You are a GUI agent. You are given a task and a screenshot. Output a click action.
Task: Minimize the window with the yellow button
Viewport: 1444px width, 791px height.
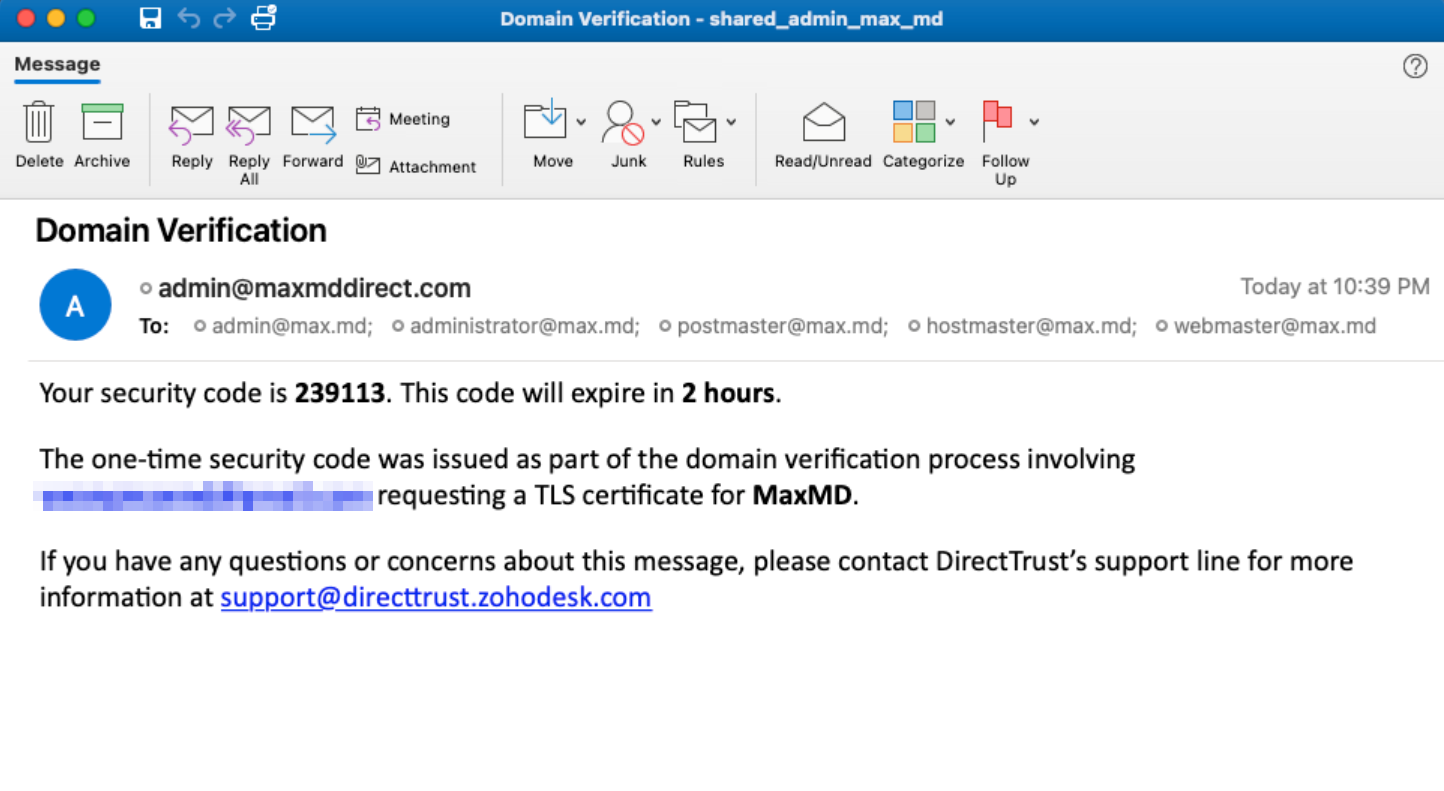tap(56, 18)
